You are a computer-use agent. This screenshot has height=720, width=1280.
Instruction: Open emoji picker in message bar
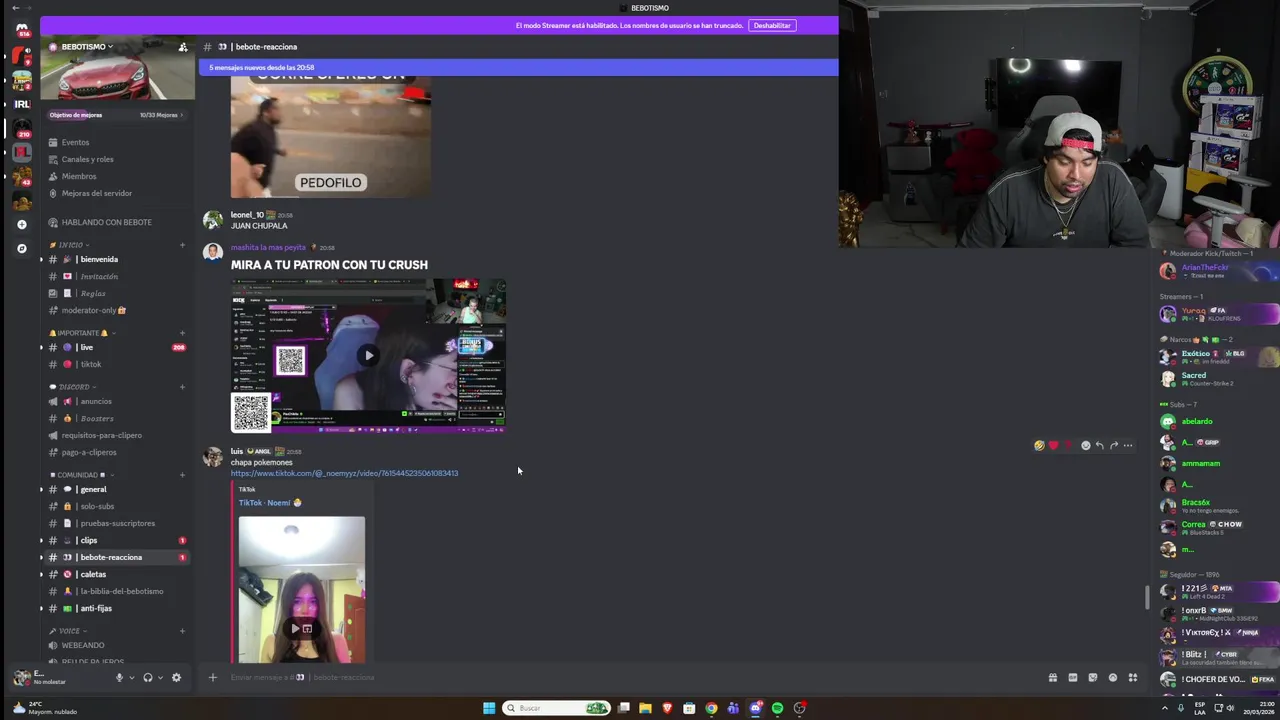(x=1112, y=677)
